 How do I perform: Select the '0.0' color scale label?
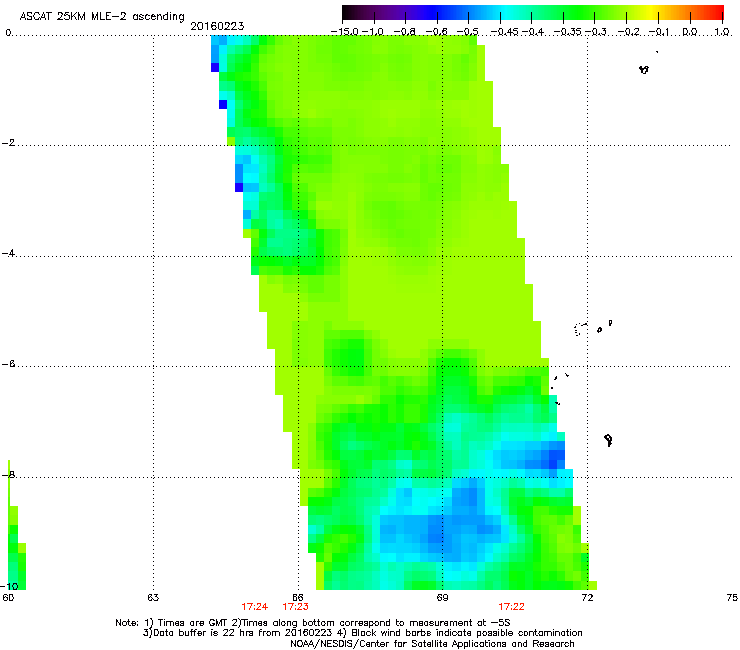click(x=690, y=32)
